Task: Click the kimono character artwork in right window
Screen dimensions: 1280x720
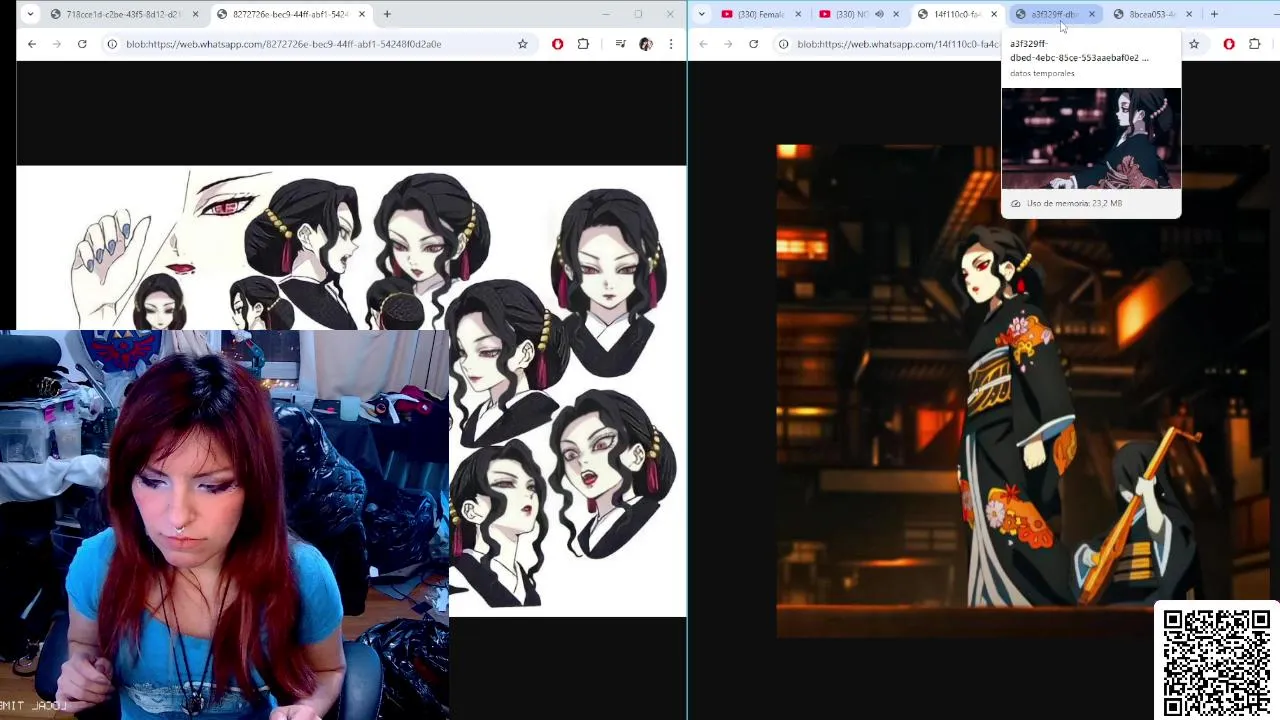Action: tap(1024, 391)
